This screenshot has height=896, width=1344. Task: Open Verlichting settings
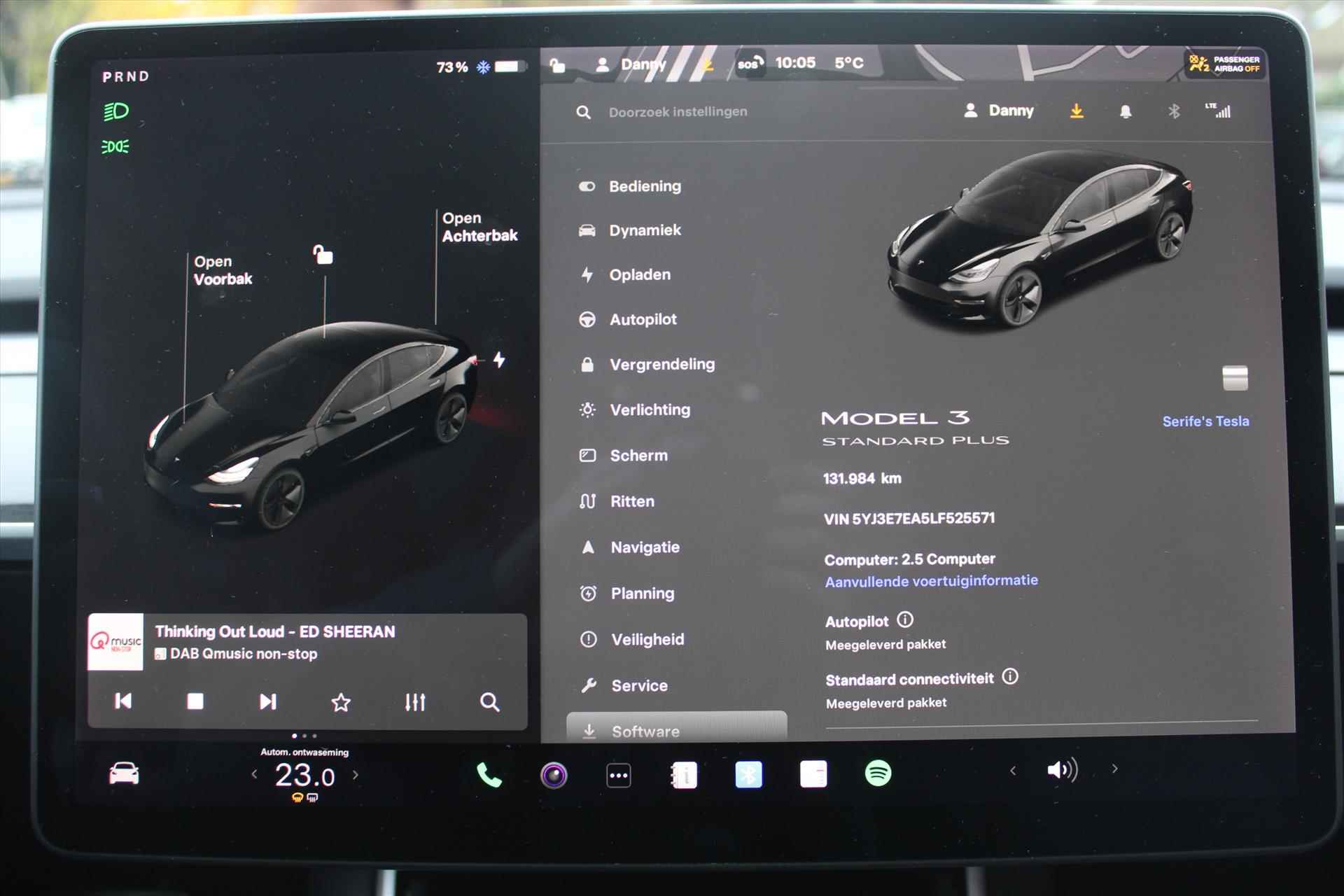[x=635, y=410]
